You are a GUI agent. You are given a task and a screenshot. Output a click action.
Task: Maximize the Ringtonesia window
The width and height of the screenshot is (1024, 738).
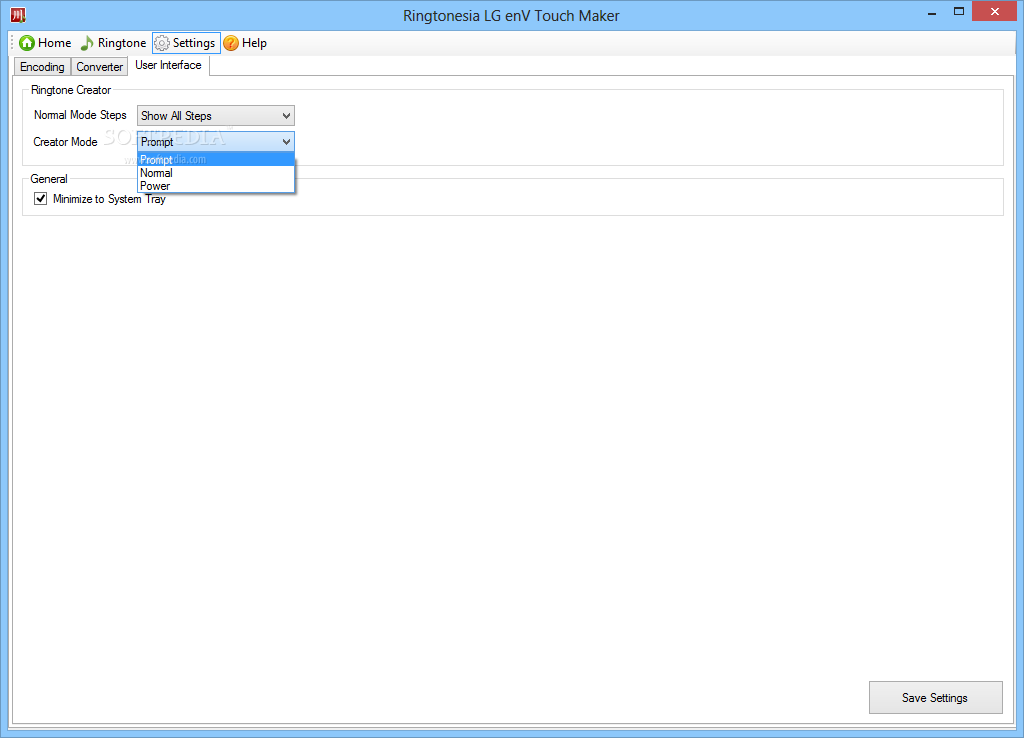959,12
